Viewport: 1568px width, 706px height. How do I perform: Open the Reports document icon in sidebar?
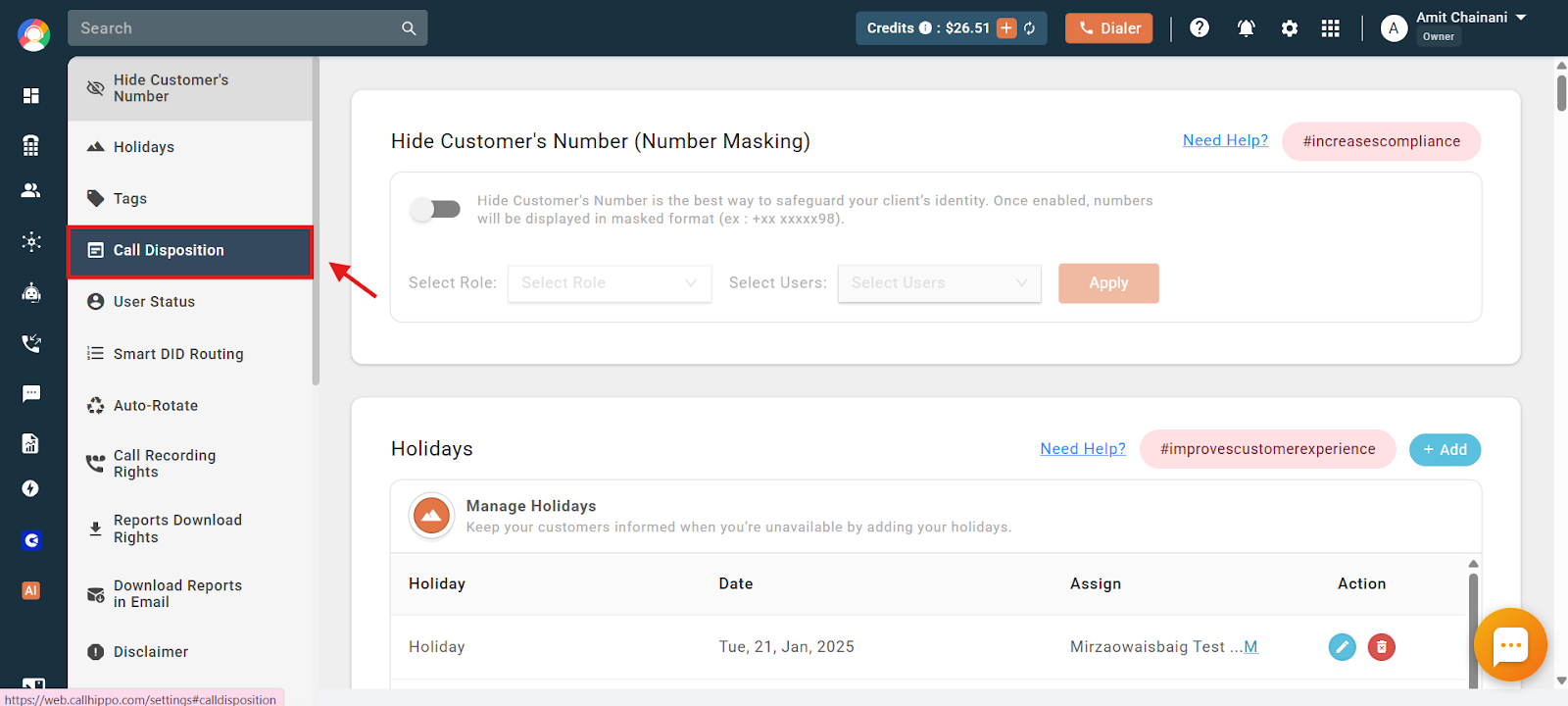[x=31, y=443]
